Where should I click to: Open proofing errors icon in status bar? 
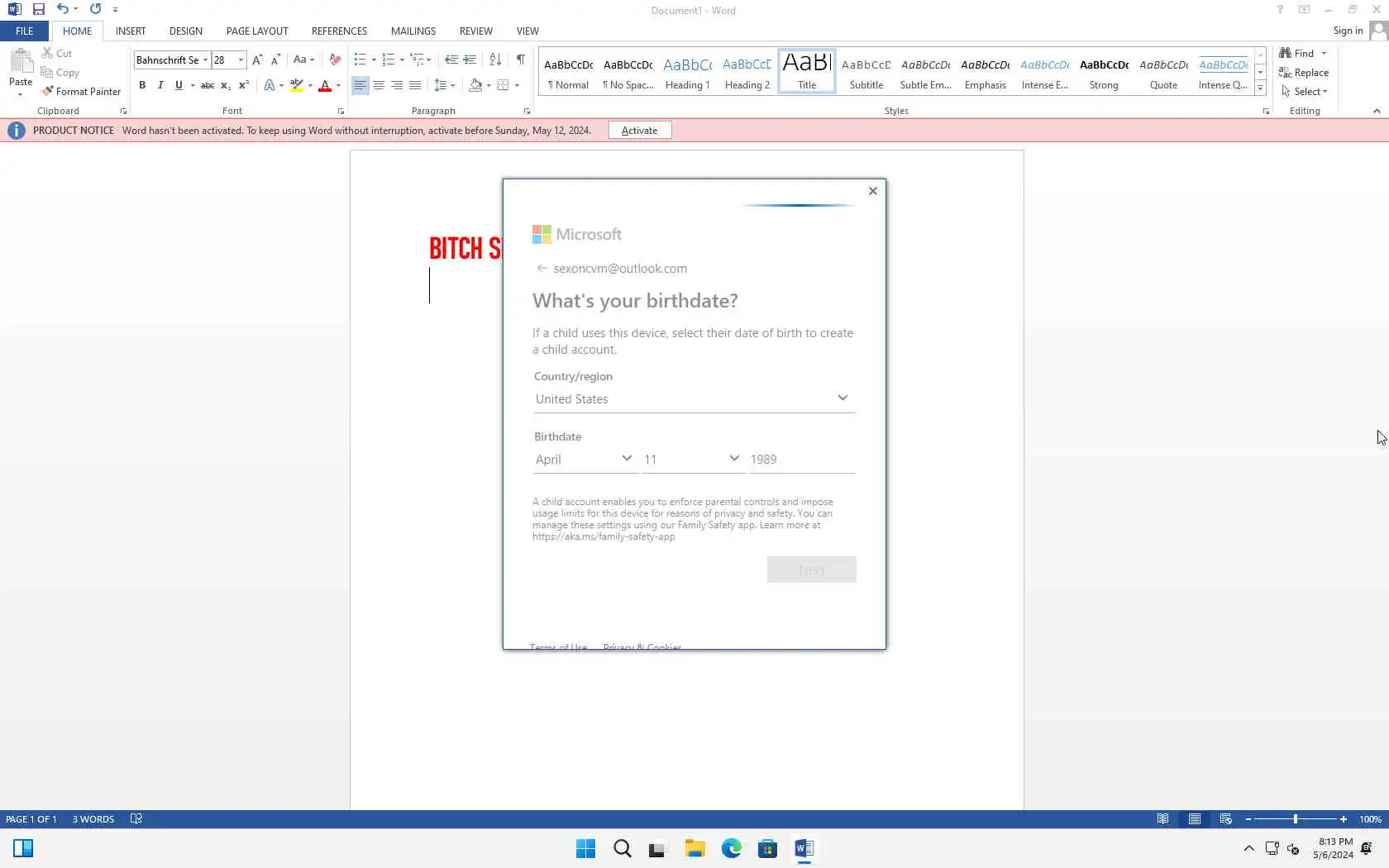(x=136, y=819)
